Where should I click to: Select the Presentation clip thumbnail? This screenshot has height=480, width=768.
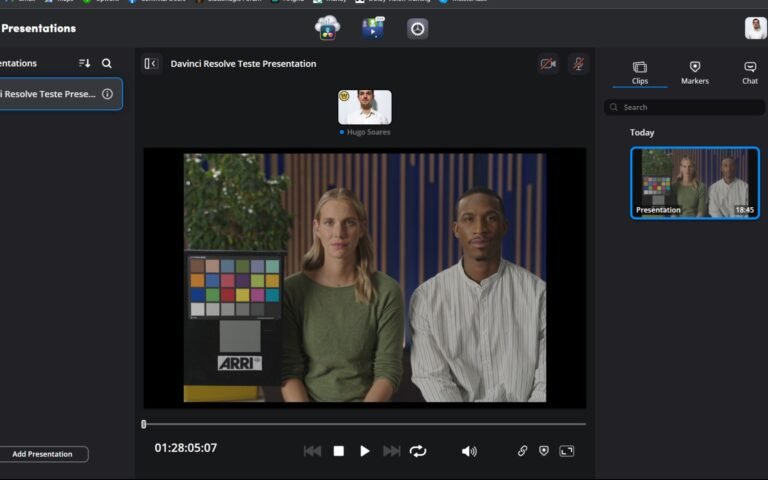coord(695,183)
